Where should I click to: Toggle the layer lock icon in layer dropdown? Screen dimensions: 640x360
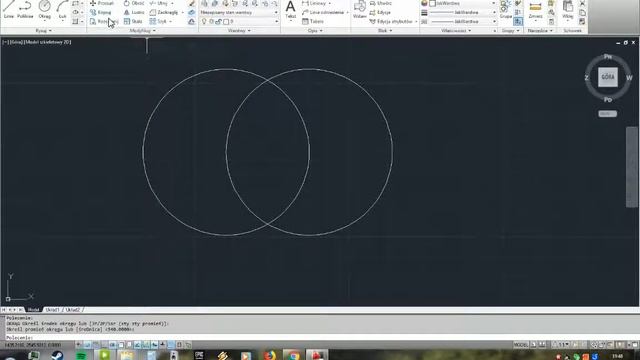(219, 21)
